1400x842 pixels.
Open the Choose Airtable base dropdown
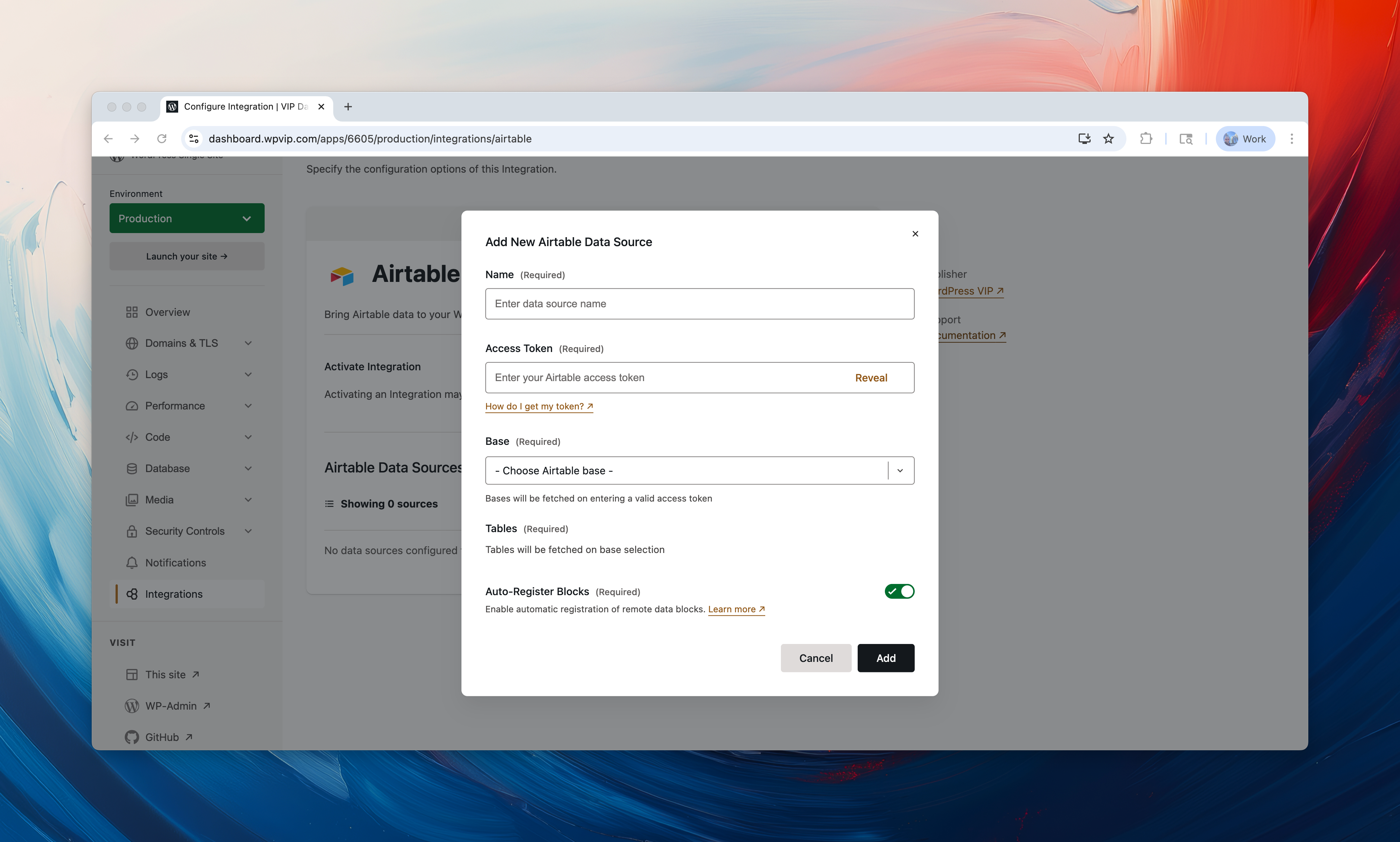point(699,470)
